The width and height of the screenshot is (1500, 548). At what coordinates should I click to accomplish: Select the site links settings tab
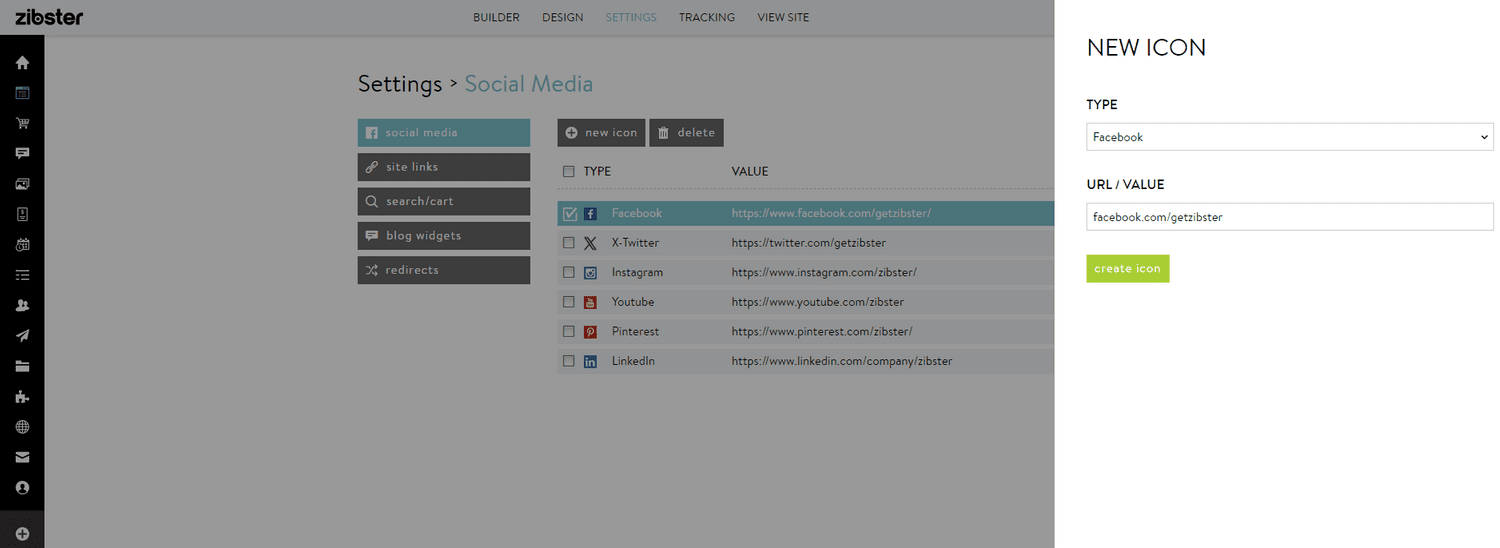444,167
